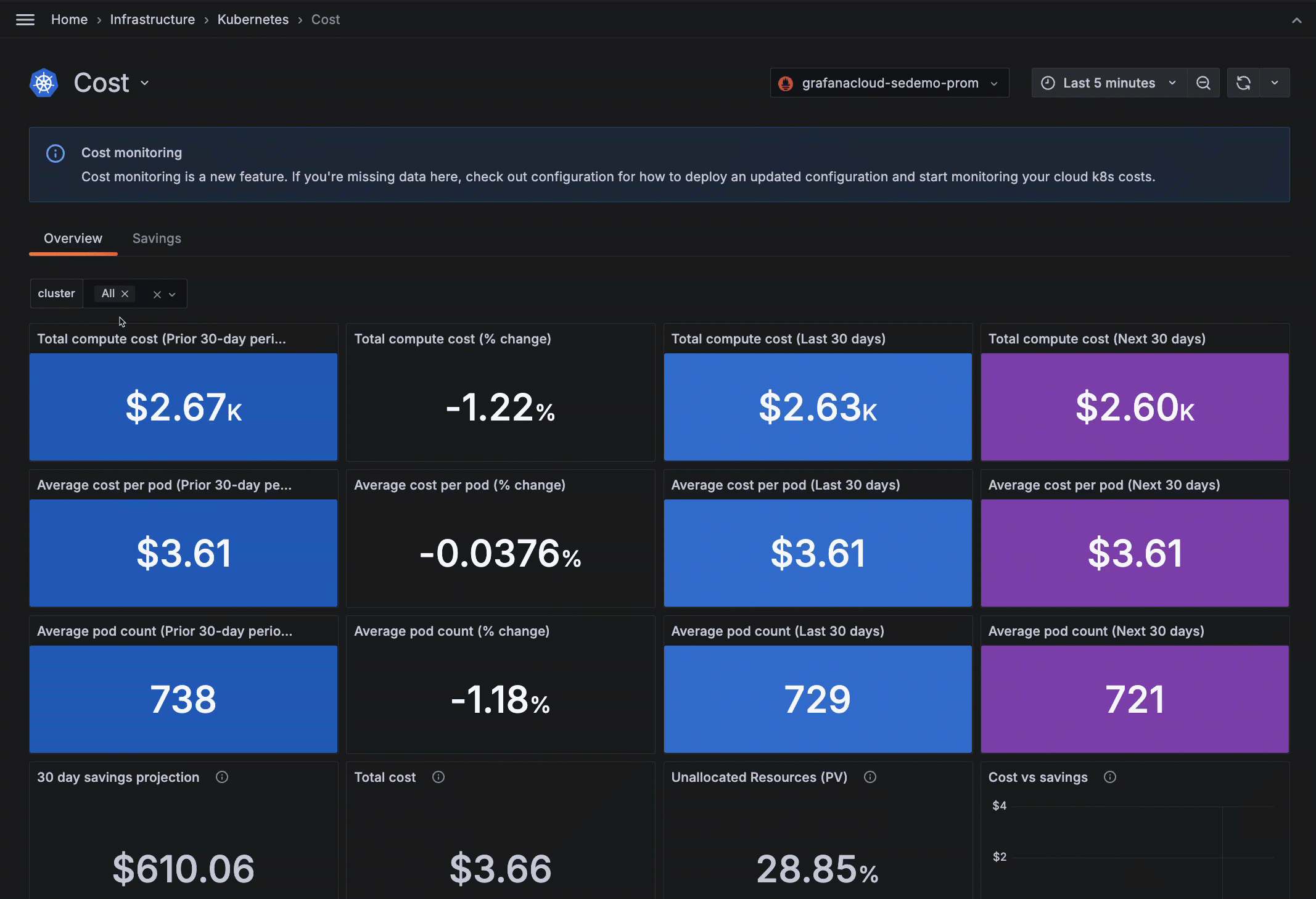This screenshot has height=899, width=1316.
Task: Expand the cluster filter value dropdown
Action: [173, 294]
